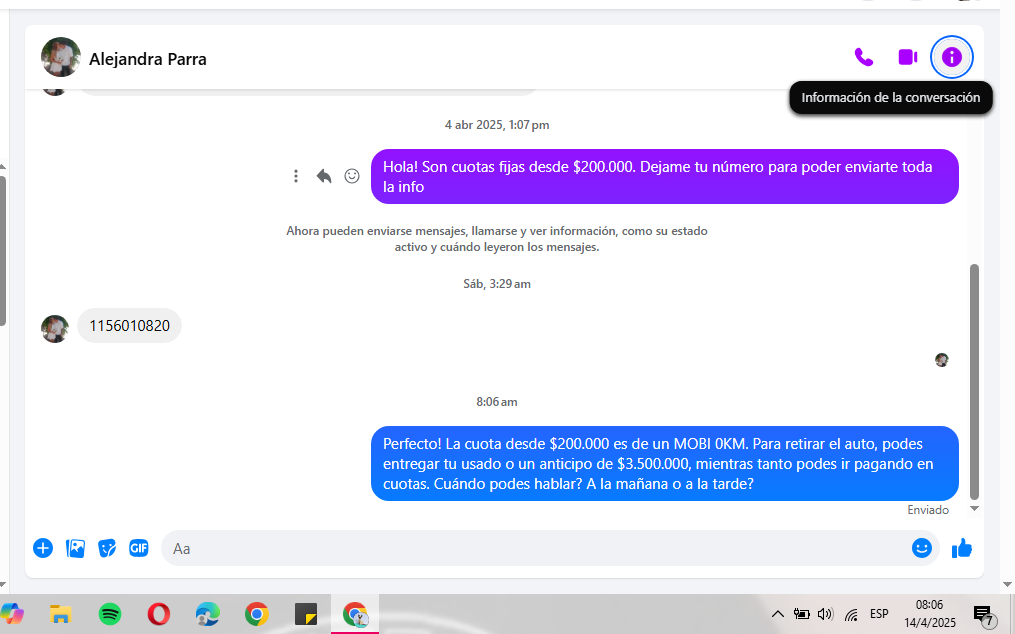This screenshot has height=634, width=1015.
Task: Open Google Chrome from the taskbar
Action: 257,614
